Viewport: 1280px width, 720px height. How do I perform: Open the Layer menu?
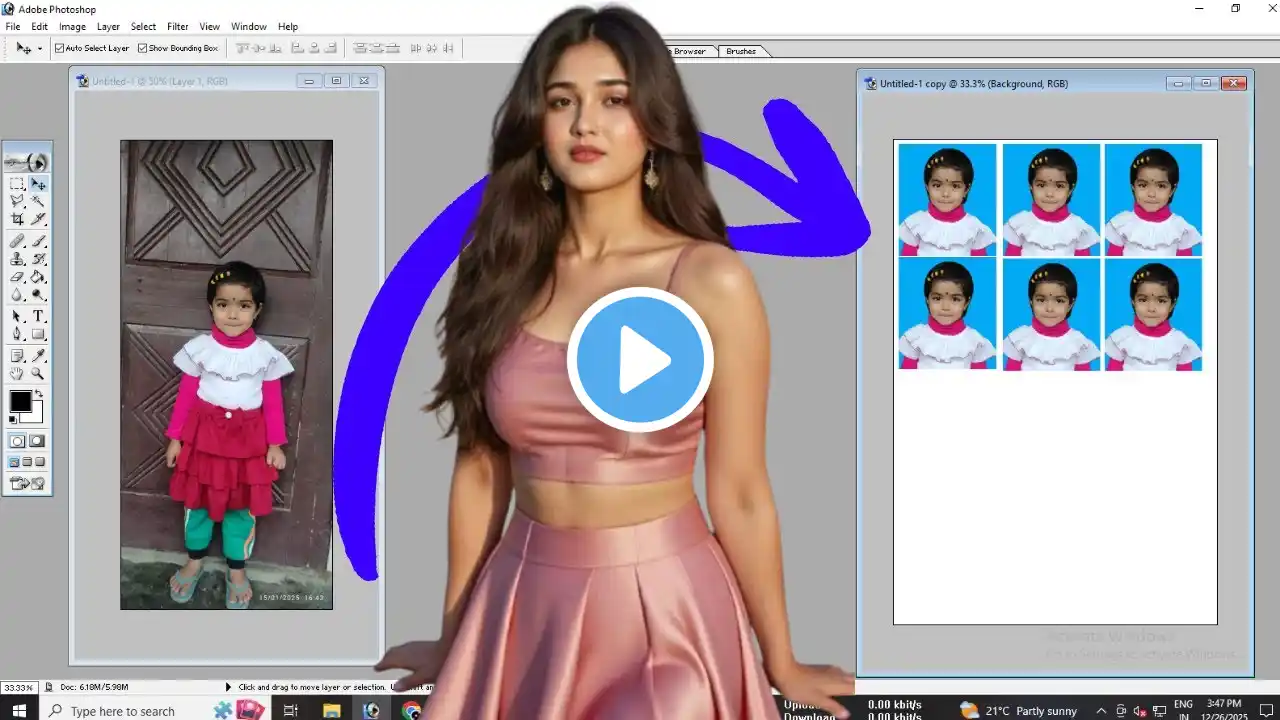point(108,27)
